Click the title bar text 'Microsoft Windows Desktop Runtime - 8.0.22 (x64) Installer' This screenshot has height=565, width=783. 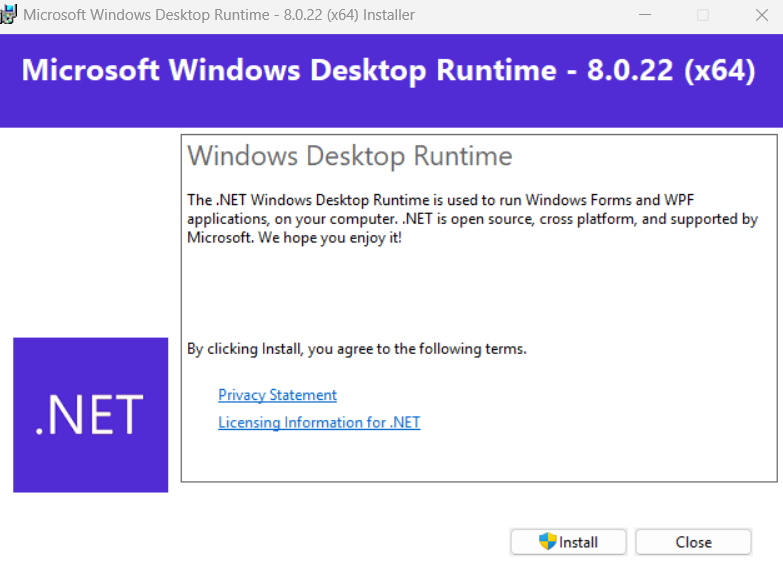(219, 15)
